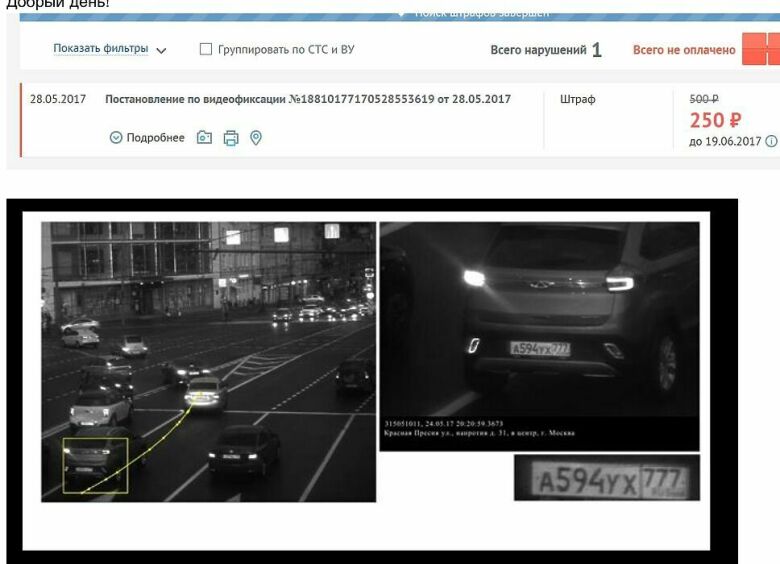This screenshot has width=780, height=564.
Task: Click the date 28.05.2017 in the fine row
Action: 58,99
